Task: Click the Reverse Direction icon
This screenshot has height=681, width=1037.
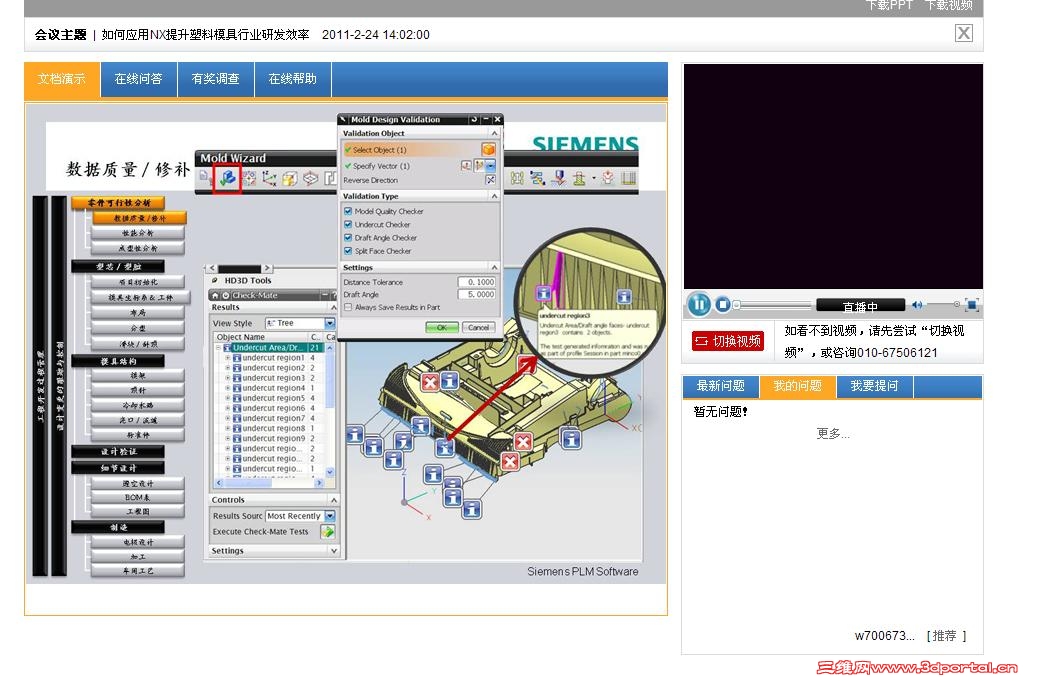Action: [490, 180]
